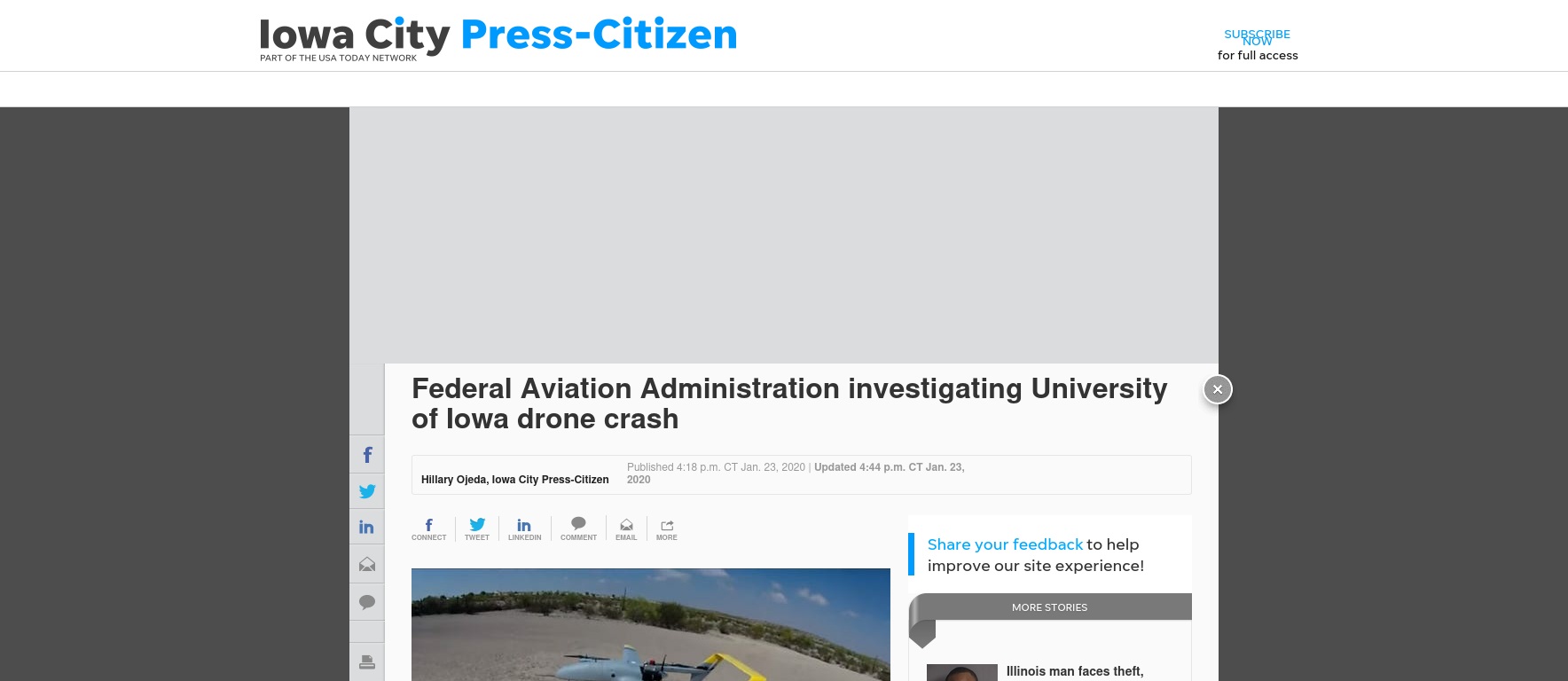The width and height of the screenshot is (1568, 681).
Task: Share on LinkedIn via sidebar icon
Action: (367, 528)
